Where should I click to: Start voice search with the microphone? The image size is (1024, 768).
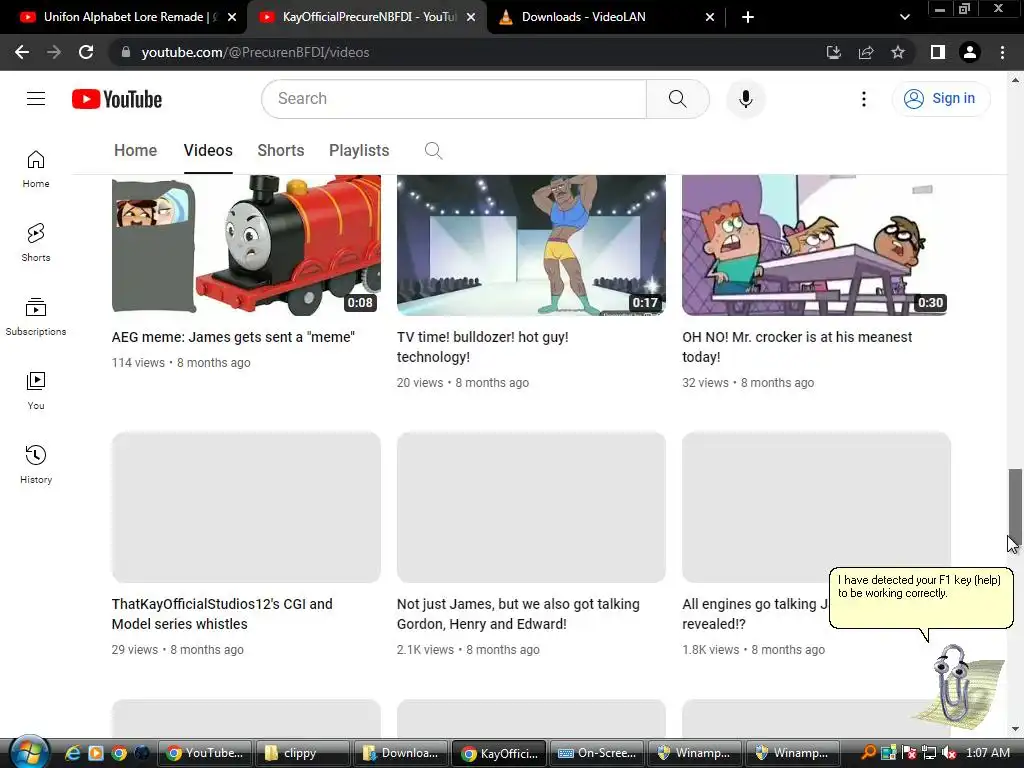coord(745,99)
